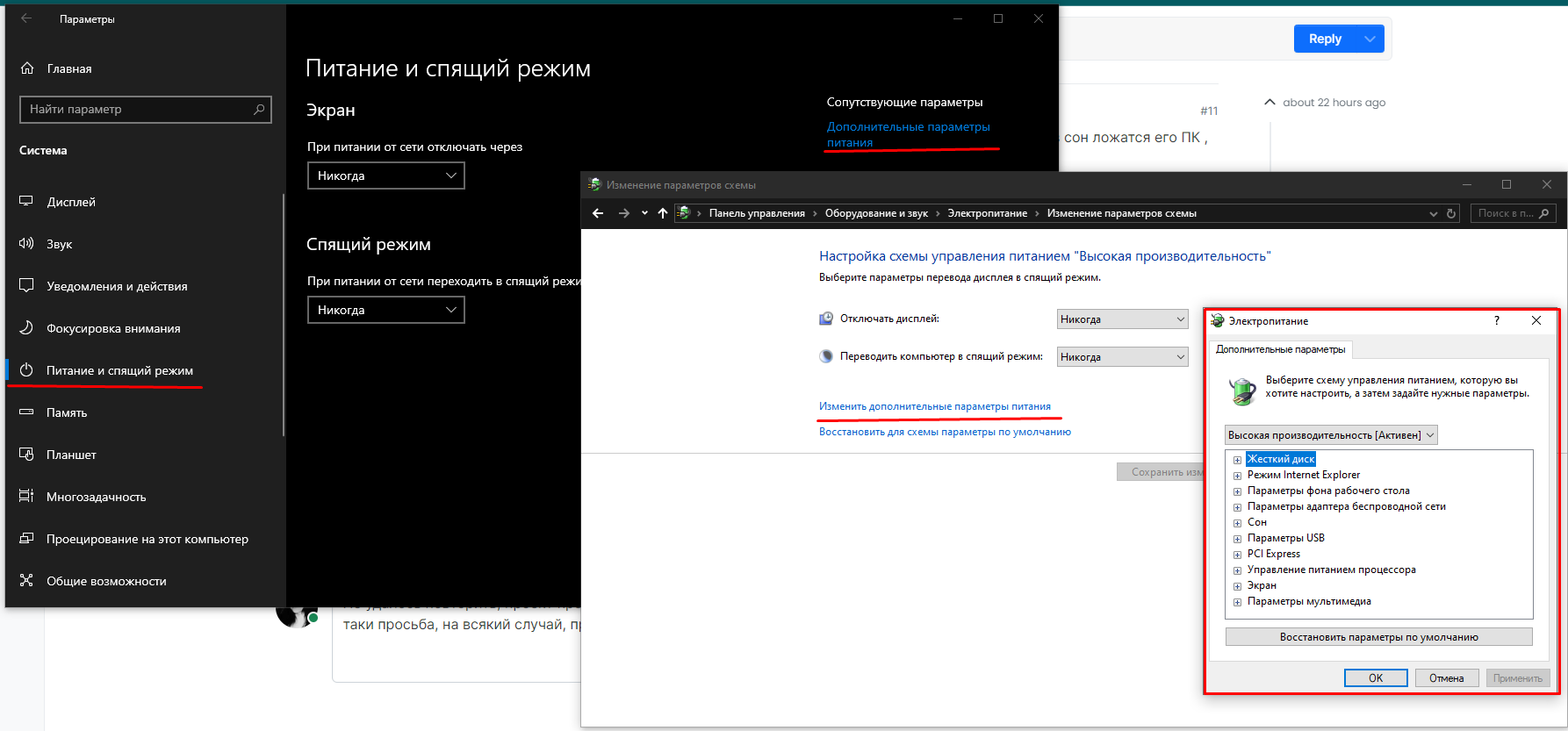This screenshot has width=1568, height=731.
Task: Select the Дополнительные параметры tab
Action: tap(1280, 349)
